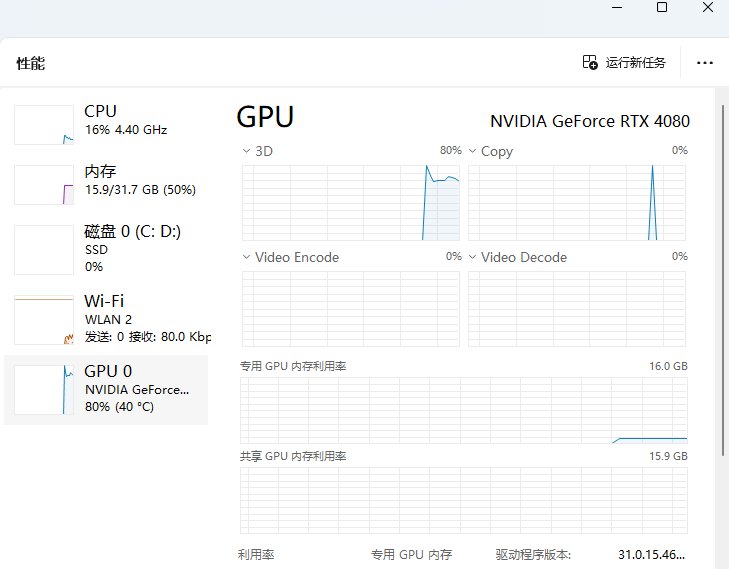Select the Wi-Fi WLAN 2 item

coord(106,319)
